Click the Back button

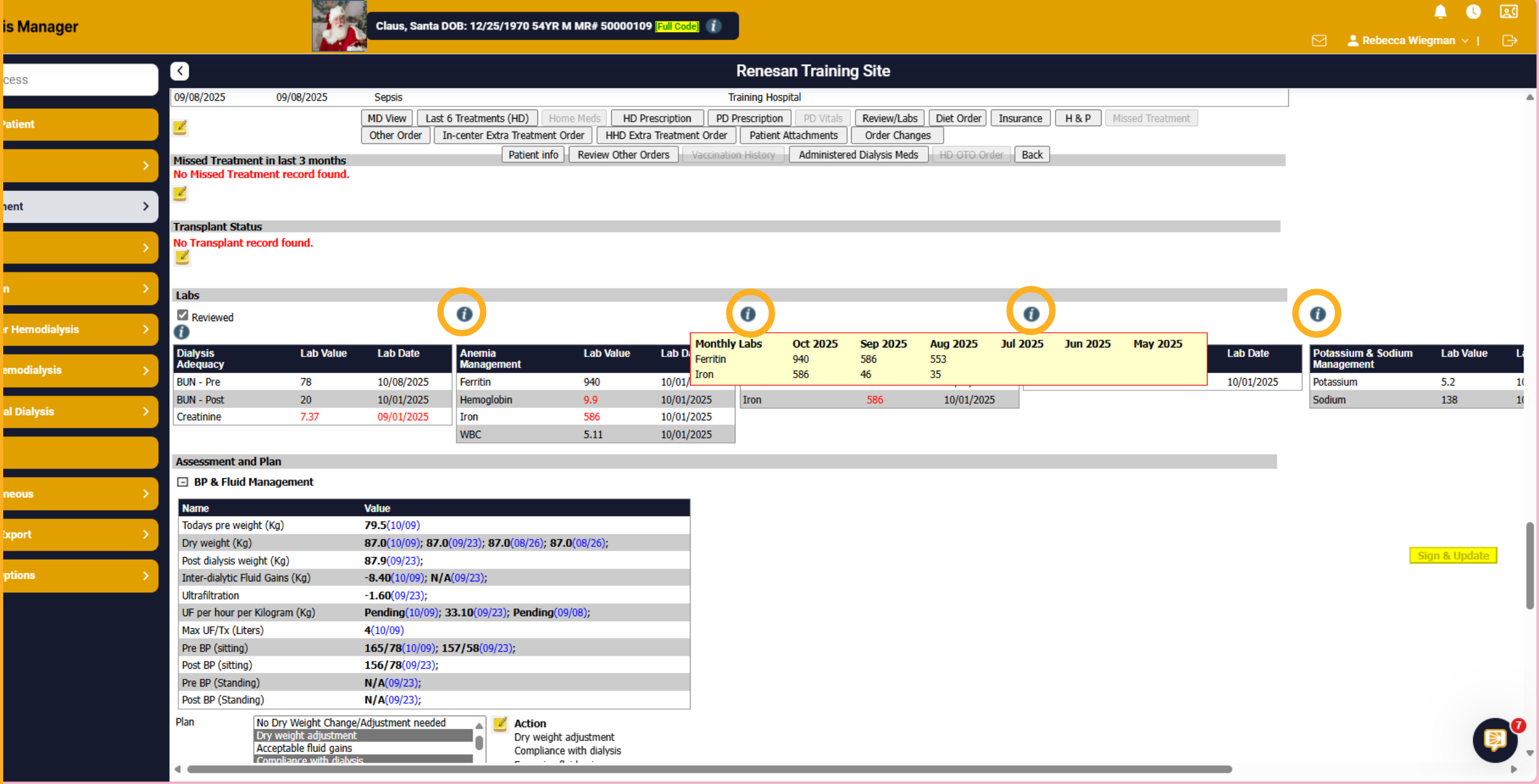coord(1032,155)
